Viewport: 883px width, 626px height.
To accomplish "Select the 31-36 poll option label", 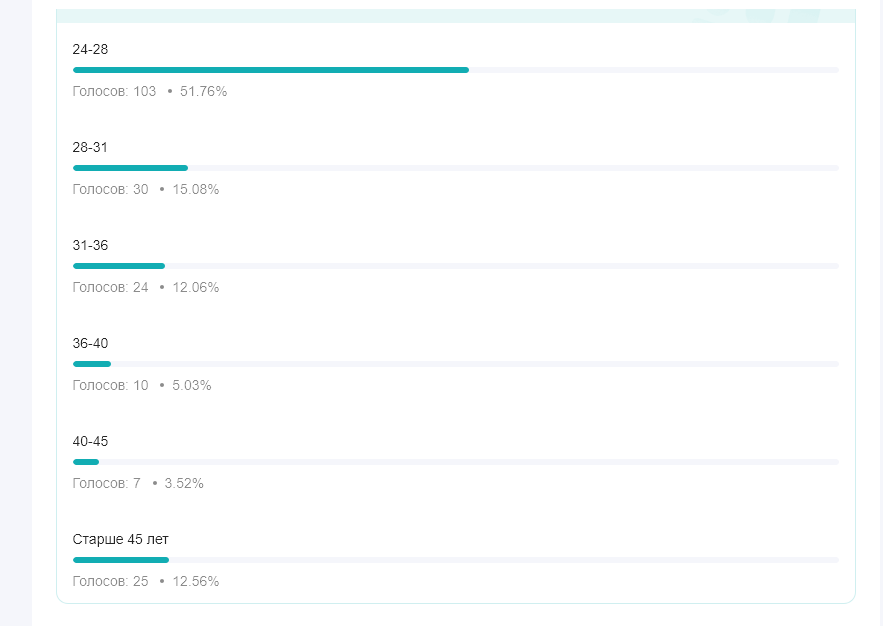I will pos(90,245).
